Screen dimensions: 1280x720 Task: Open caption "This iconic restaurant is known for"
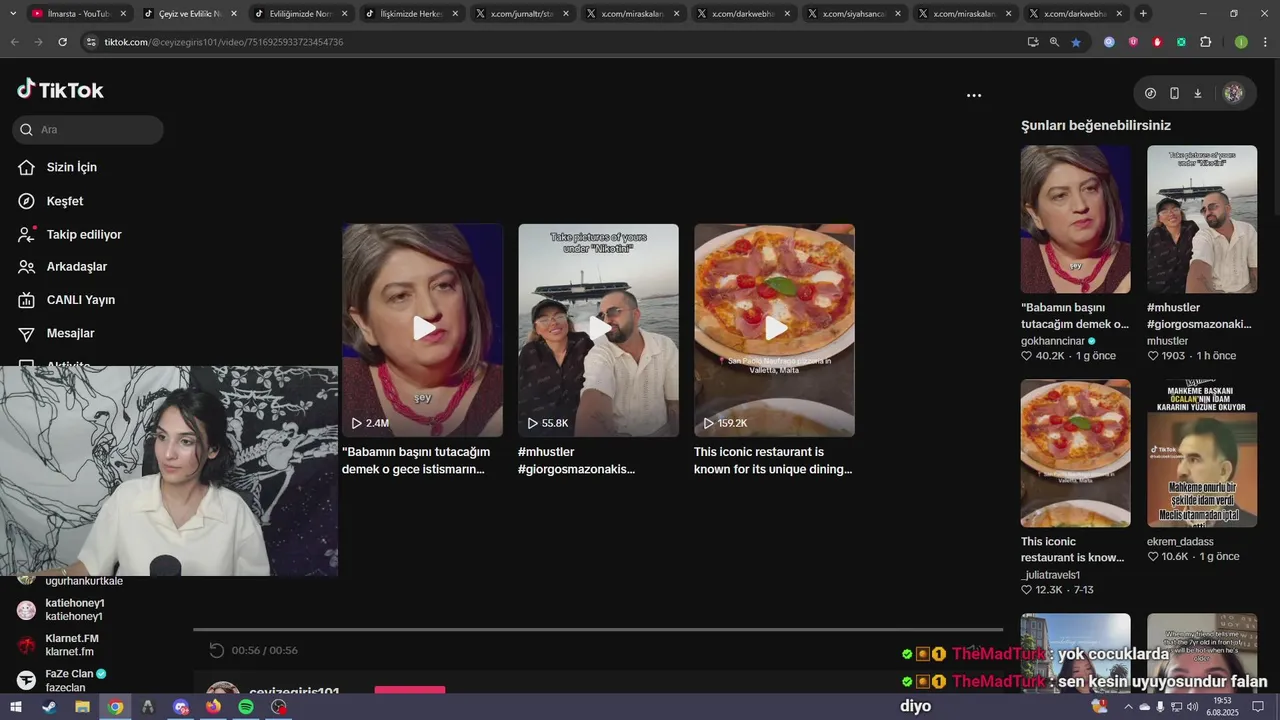[773, 460]
